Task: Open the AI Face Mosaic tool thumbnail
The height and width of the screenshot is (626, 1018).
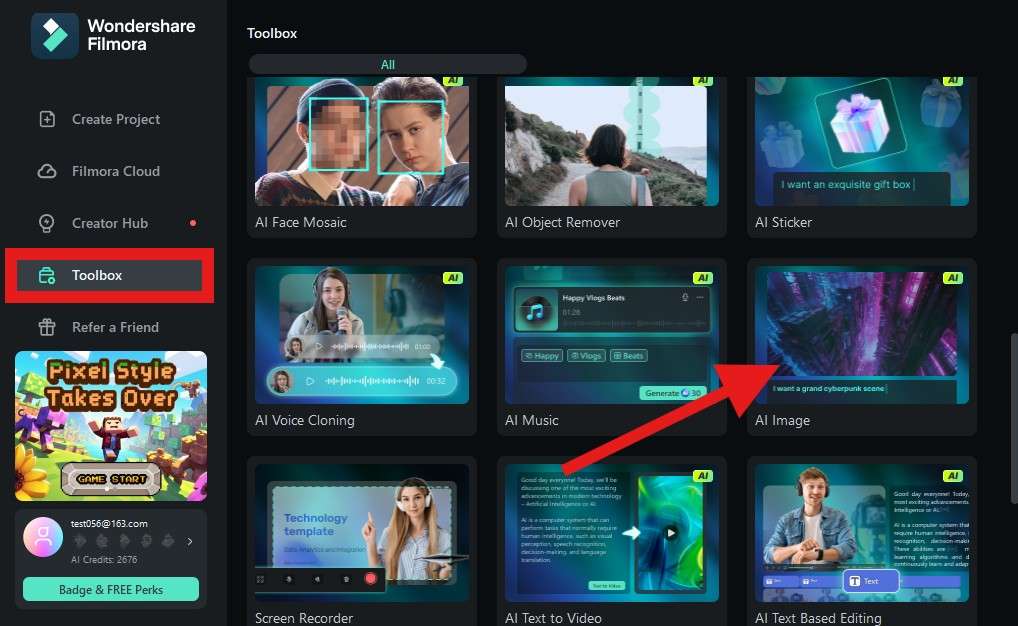Action: 362,142
